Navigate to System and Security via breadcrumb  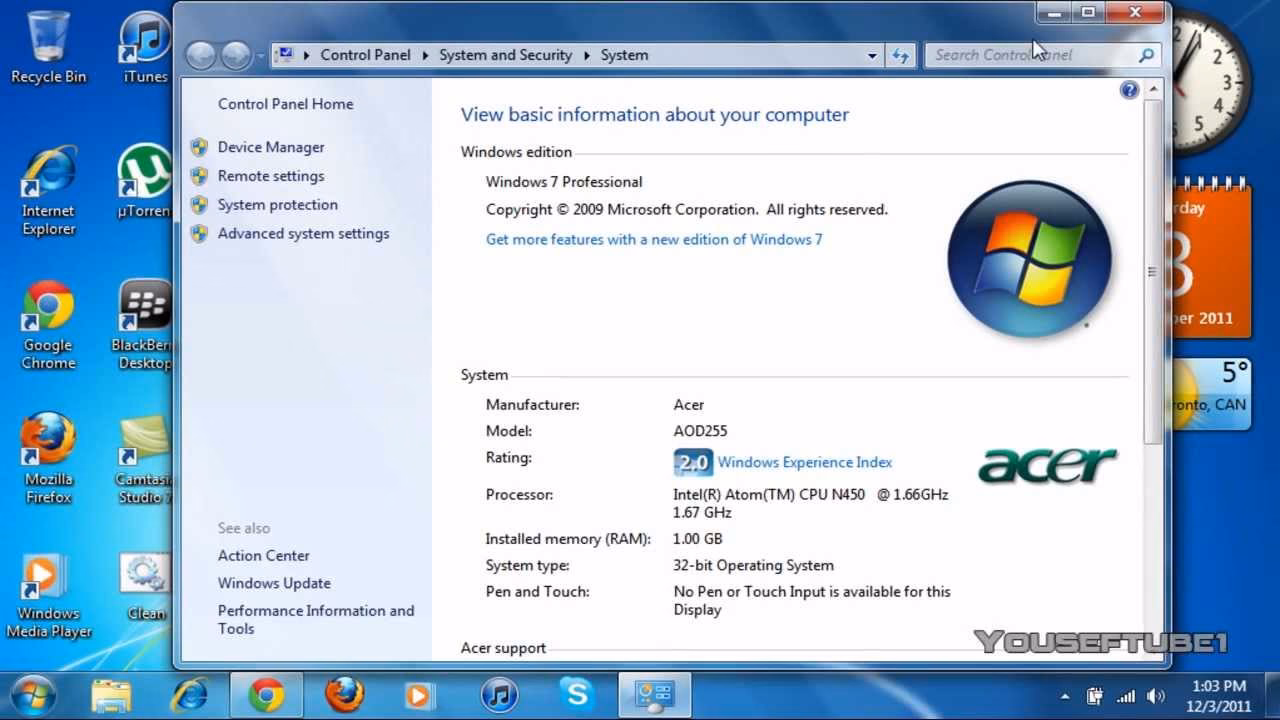[x=505, y=55]
